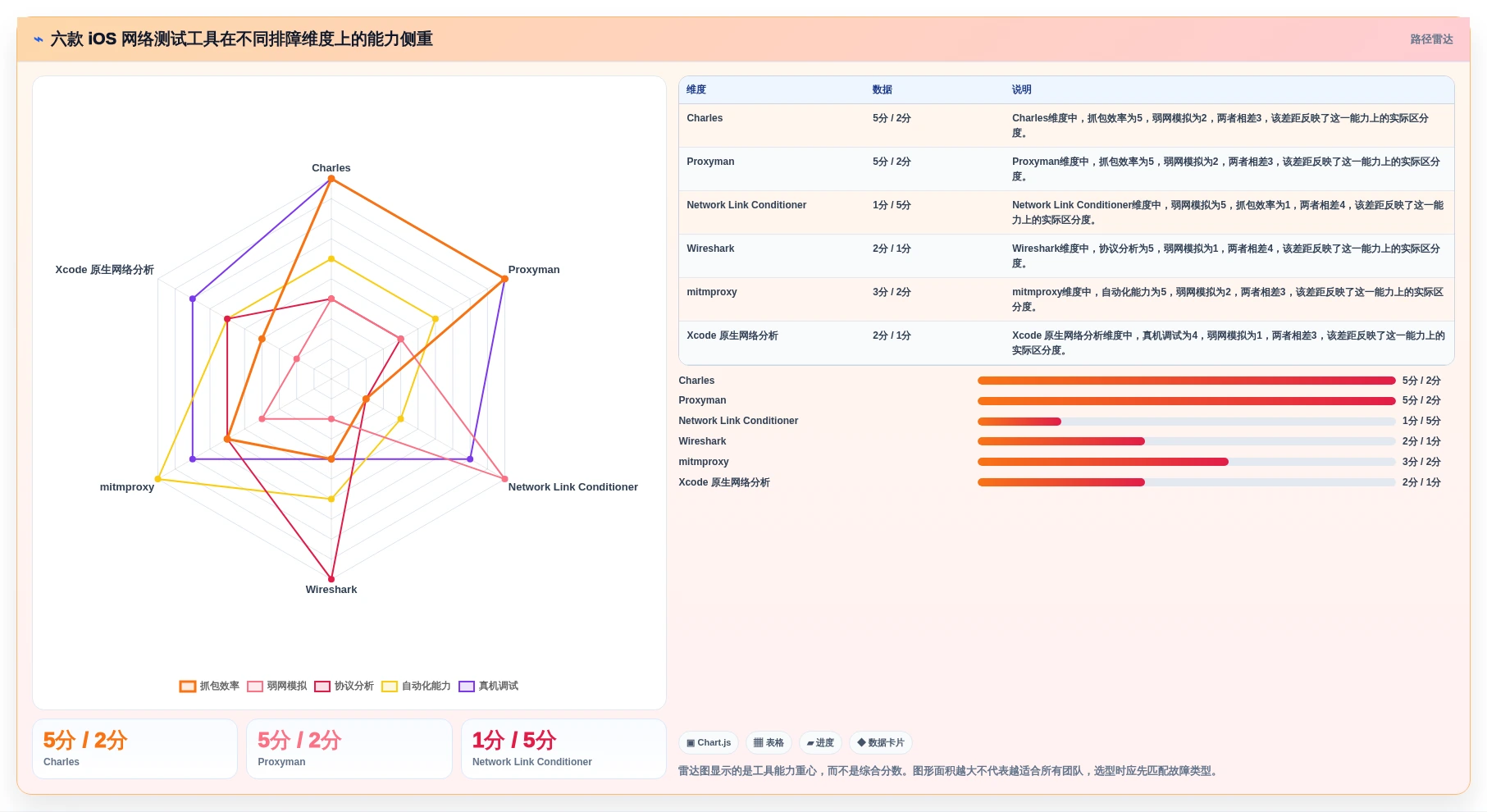Click the Wireshark progress bar

point(1186,441)
